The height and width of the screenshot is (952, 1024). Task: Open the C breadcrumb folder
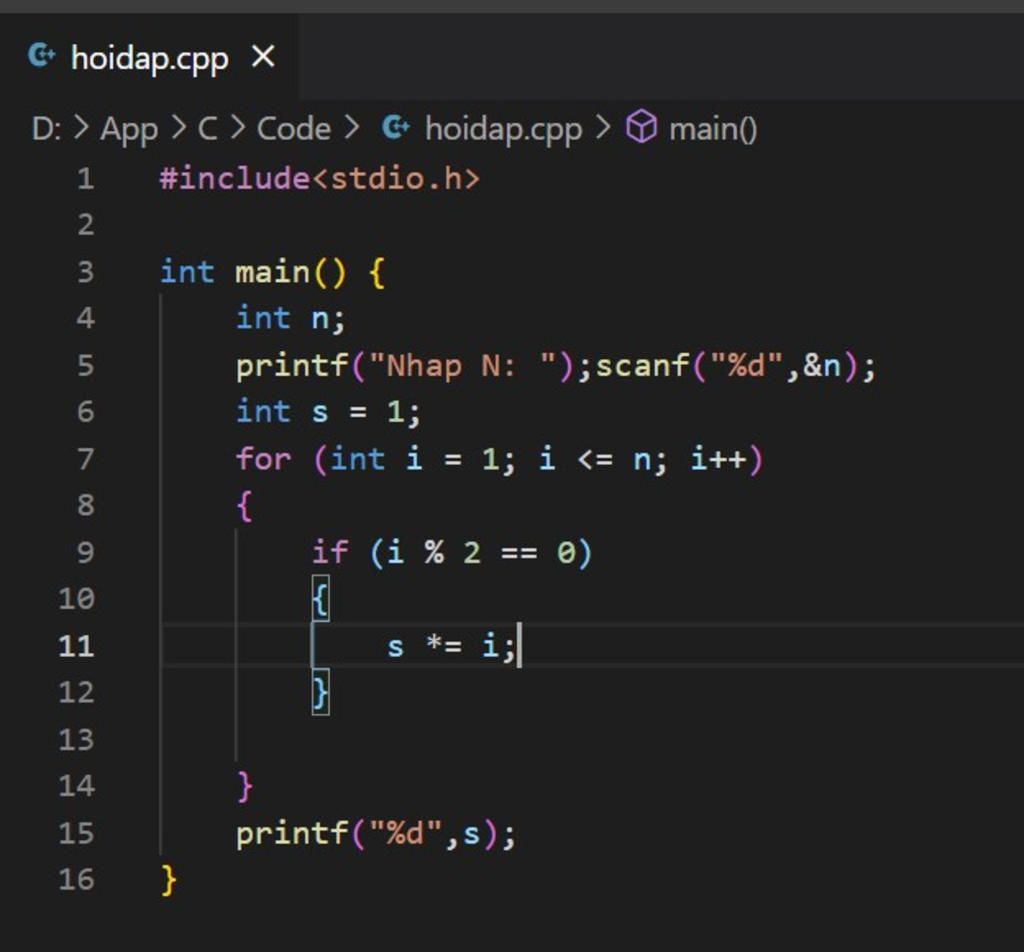[x=207, y=129]
